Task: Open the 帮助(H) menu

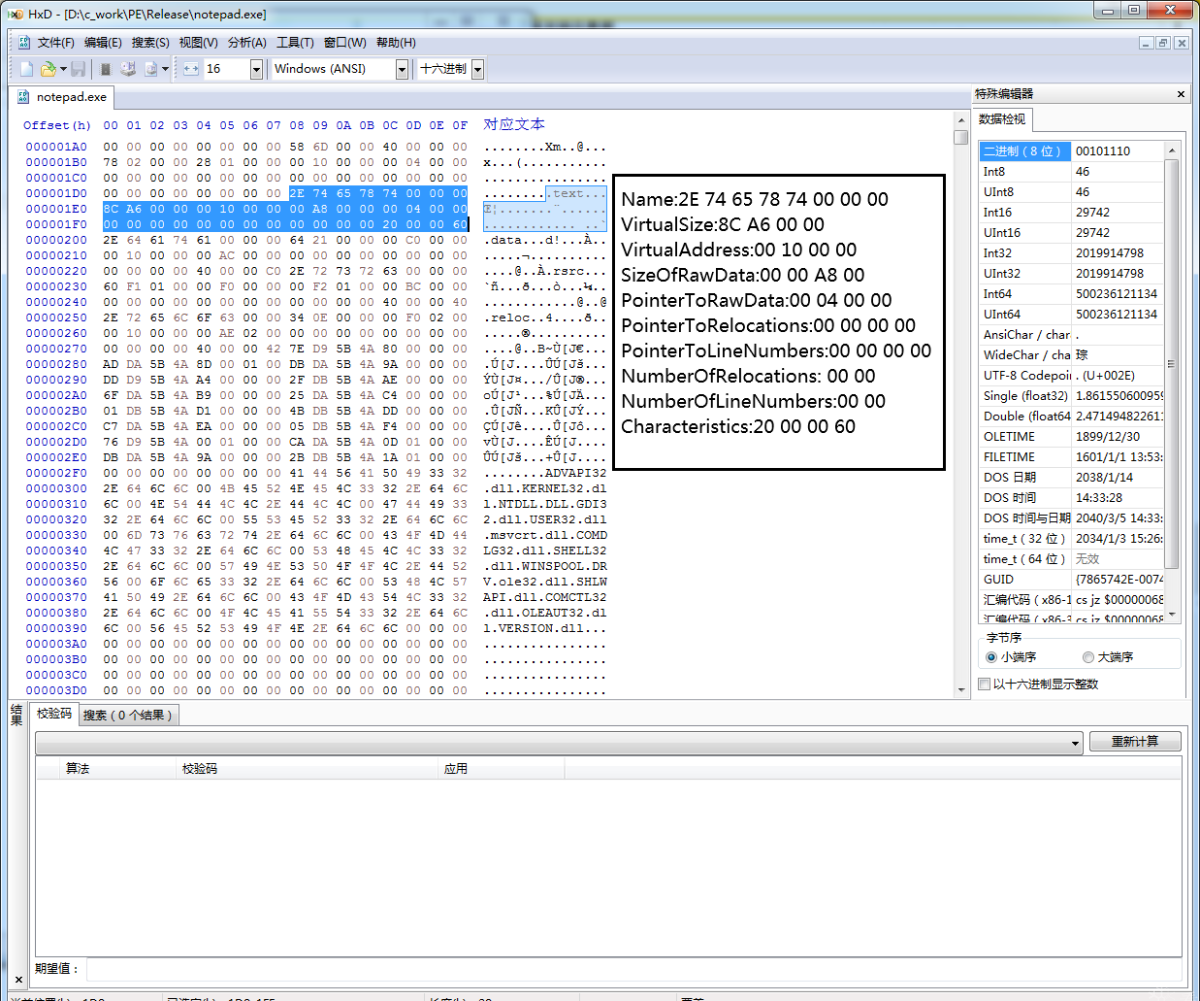Action: pyautogui.click(x=396, y=43)
